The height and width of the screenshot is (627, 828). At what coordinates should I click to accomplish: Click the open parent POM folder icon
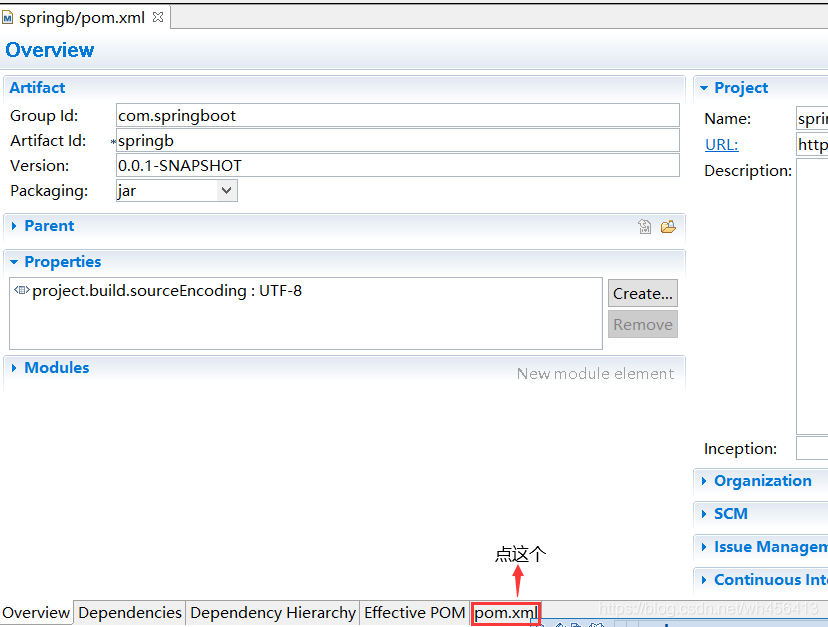[668, 227]
